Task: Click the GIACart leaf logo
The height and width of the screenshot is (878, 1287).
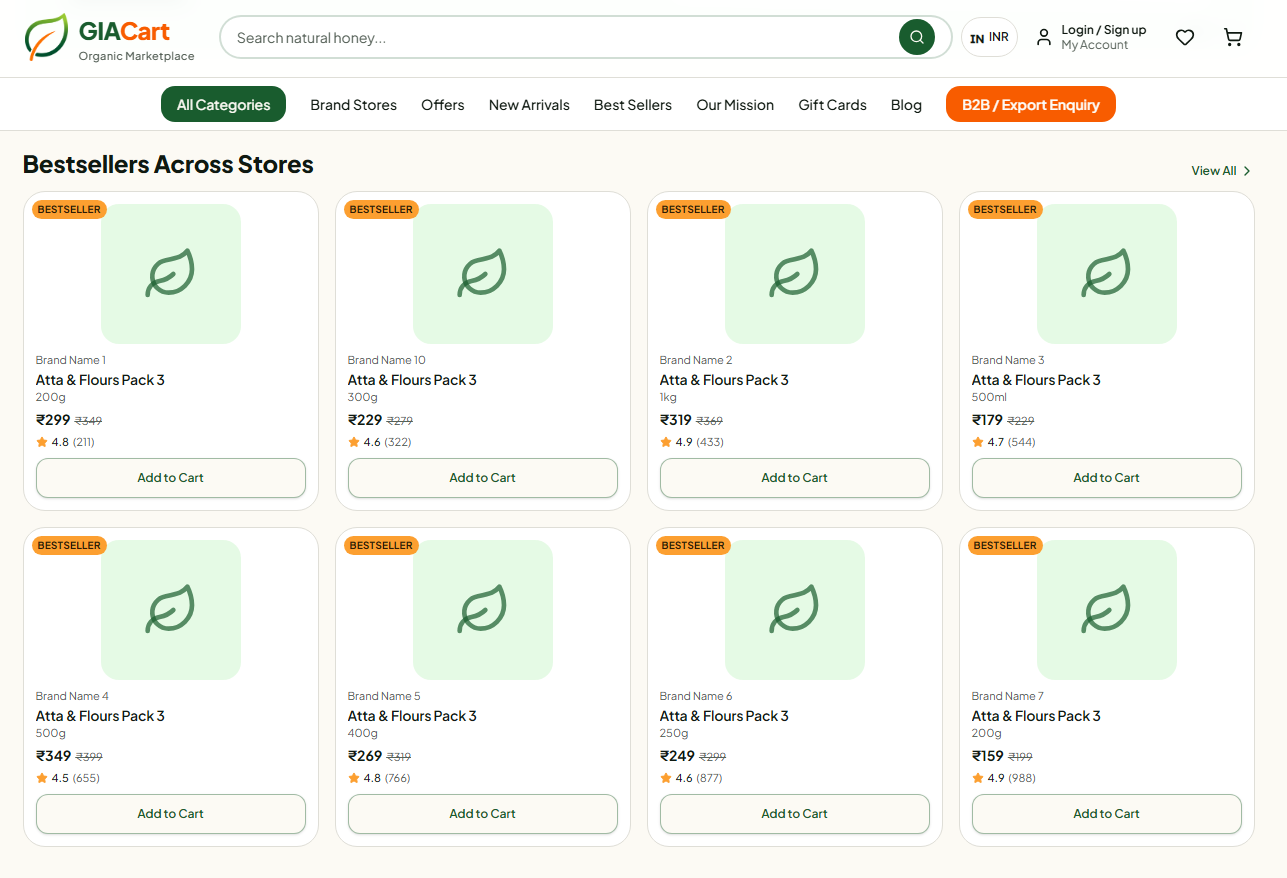Action: click(47, 38)
